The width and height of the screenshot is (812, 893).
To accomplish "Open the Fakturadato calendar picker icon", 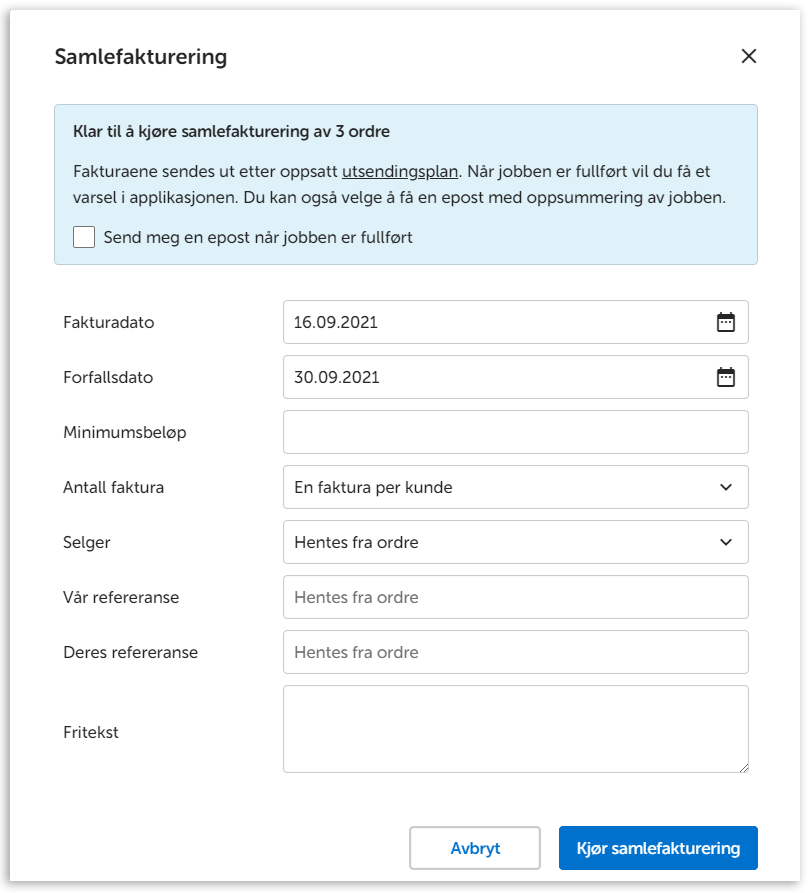I will 726,322.
